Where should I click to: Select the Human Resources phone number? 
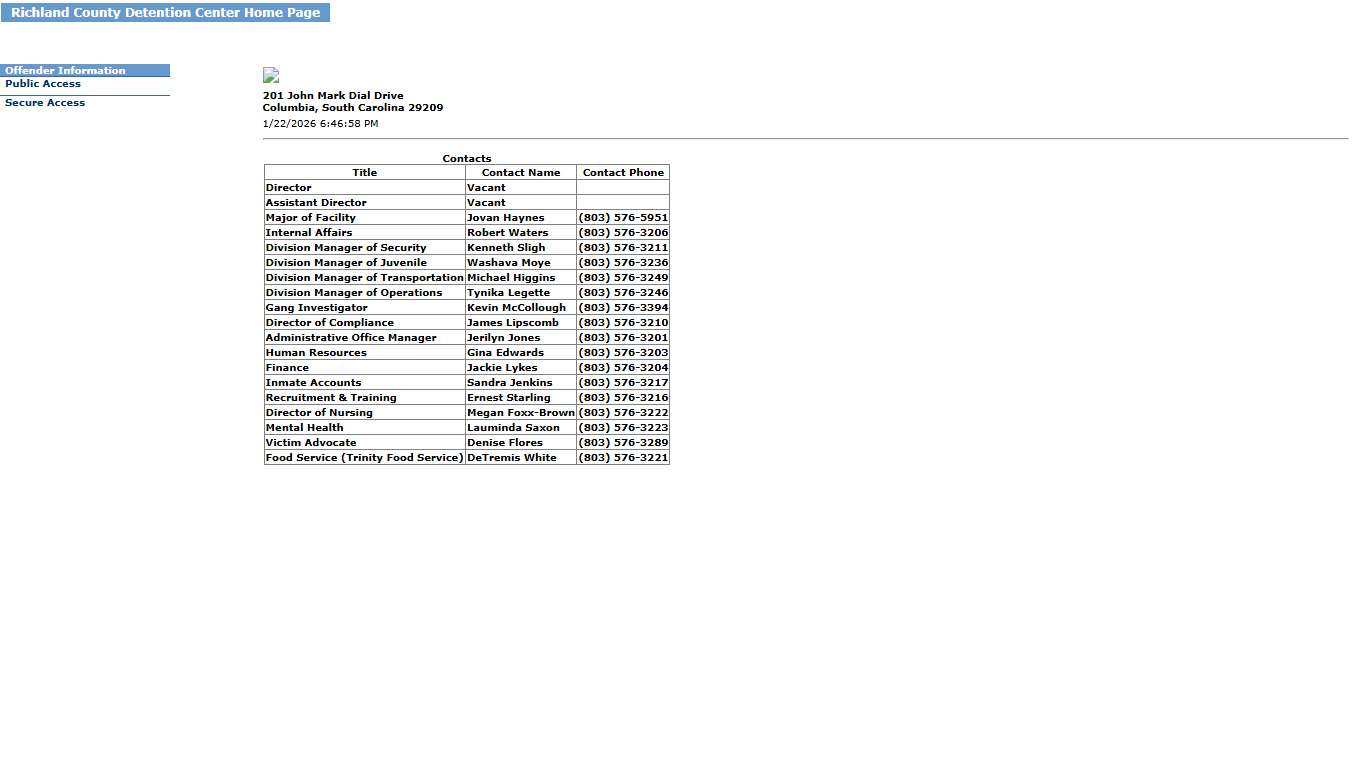click(623, 353)
